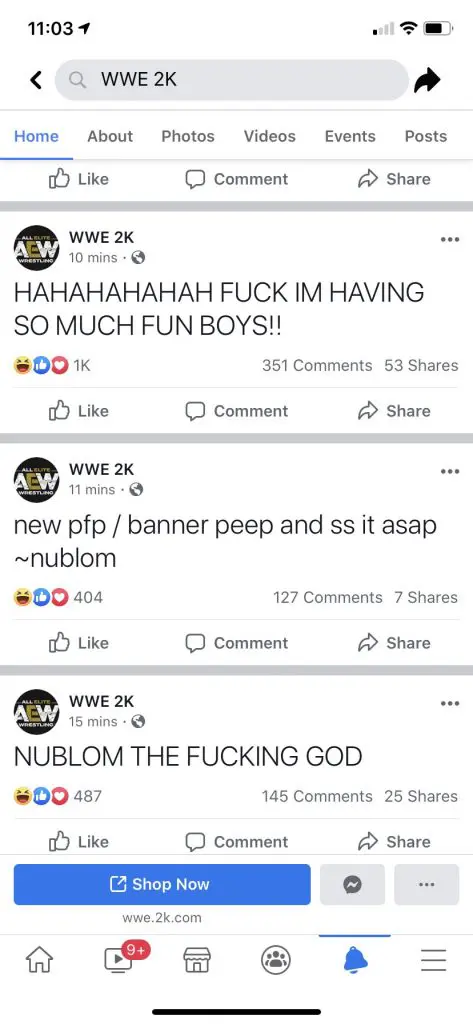Open the Marketplace storefront icon
This screenshot has height=1024, width=473.
click(197, 959)
